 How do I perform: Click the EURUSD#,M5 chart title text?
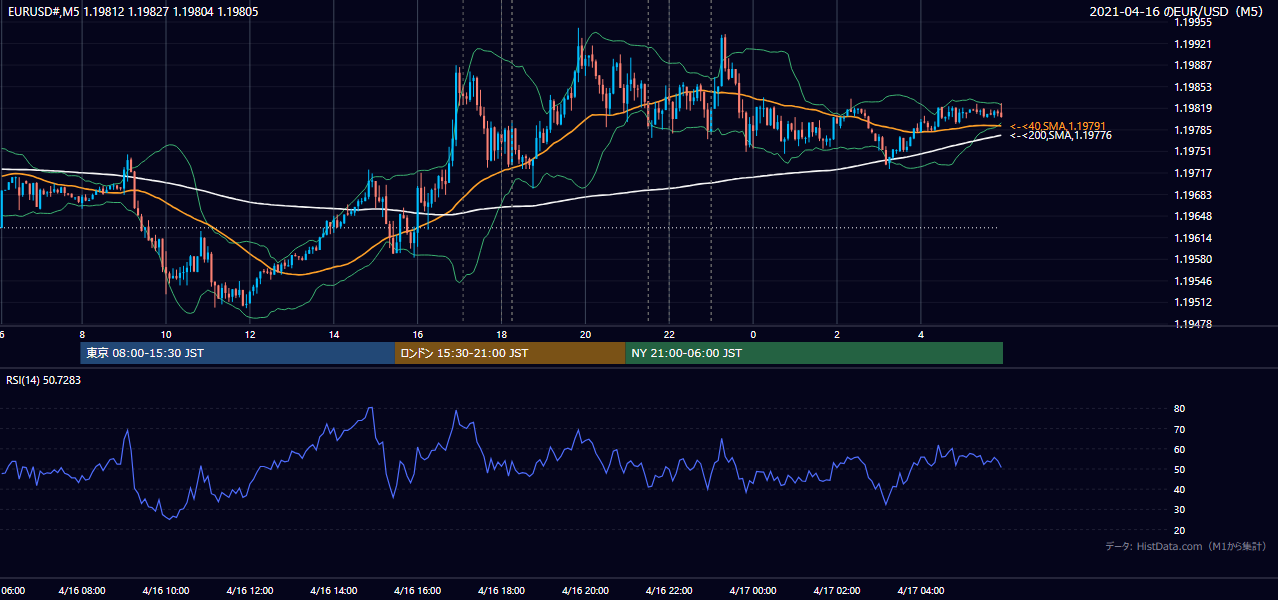[132, 12]
